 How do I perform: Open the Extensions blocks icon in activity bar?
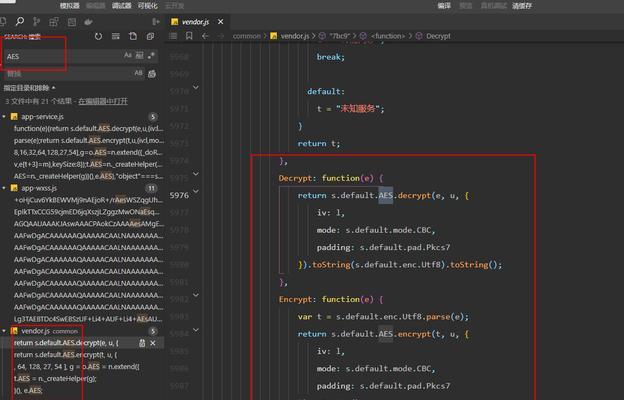(54, 22)
